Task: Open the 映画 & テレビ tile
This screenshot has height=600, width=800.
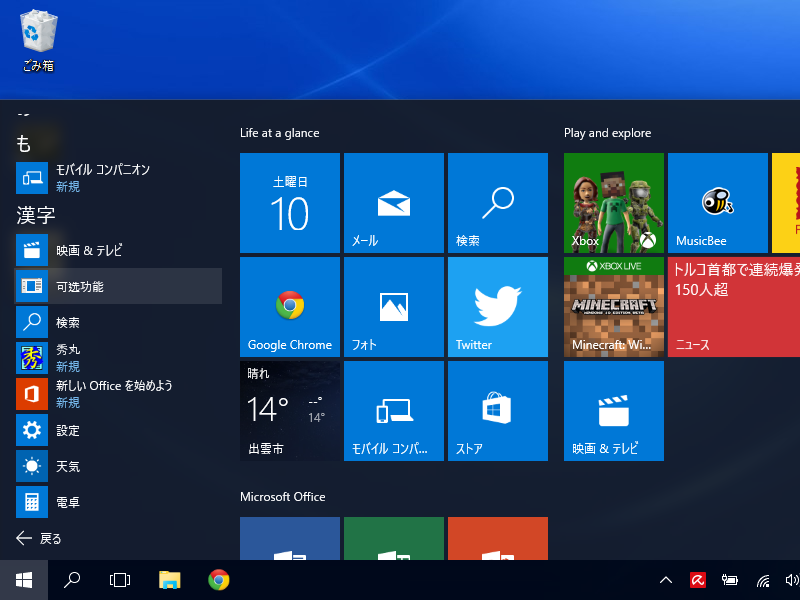Action: [x=614, y=411]
